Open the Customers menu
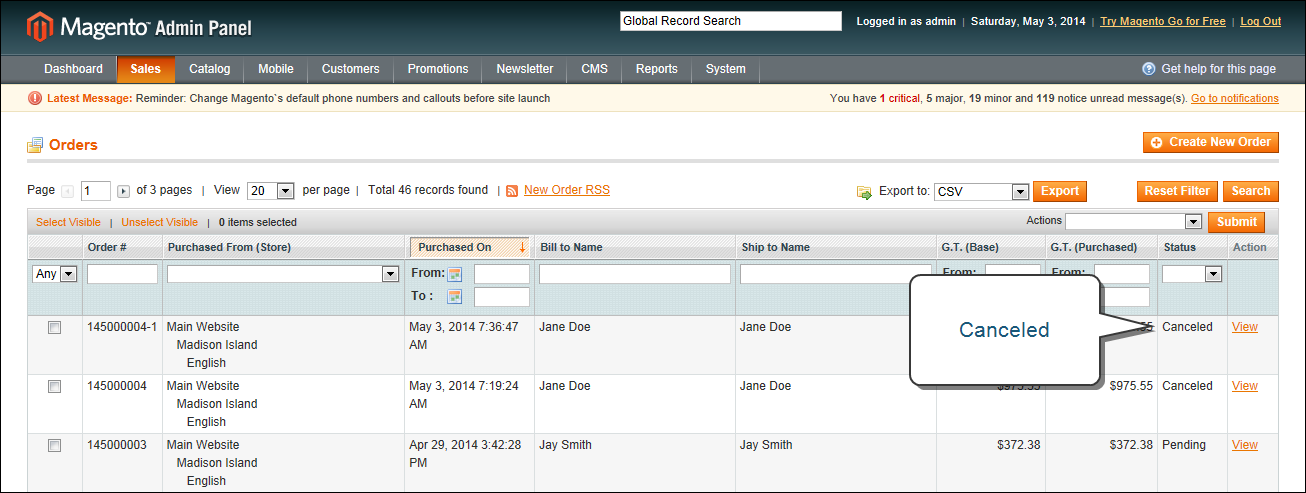 (350, 69)
